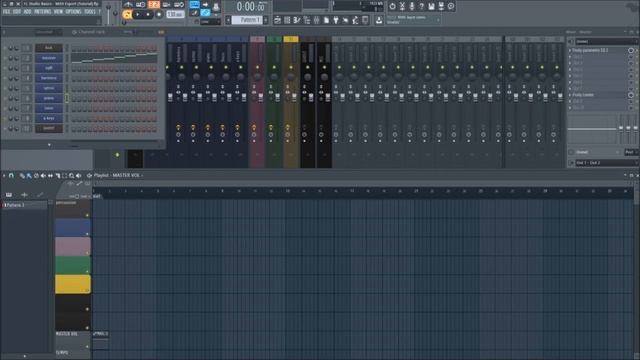The height and width of the screenshot is (360, 640).
Task: Click the scissors icon in top shortcut bar
Action: tap(402, 6)
